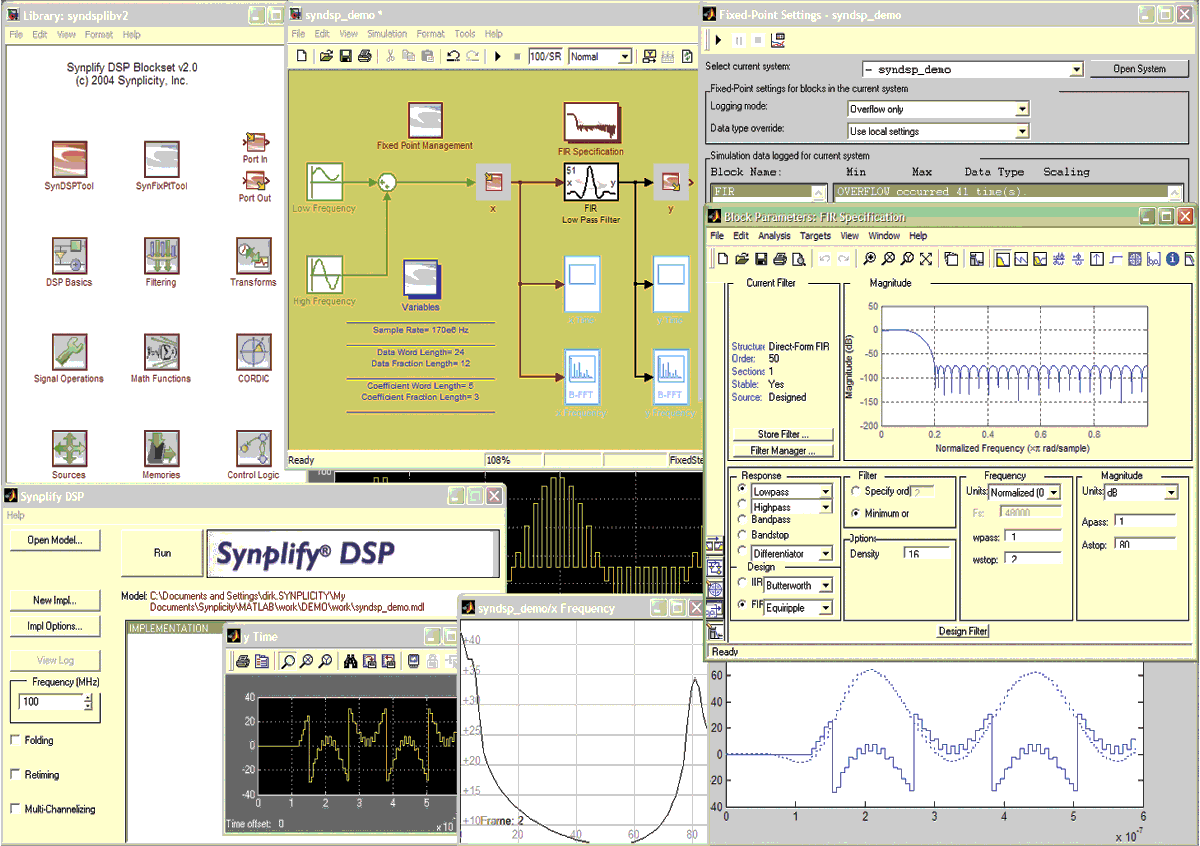The height and width of the screenshot is (846, 1200).
Task: Click the Low Frequency source block
Action: click(x=324, y=182)
